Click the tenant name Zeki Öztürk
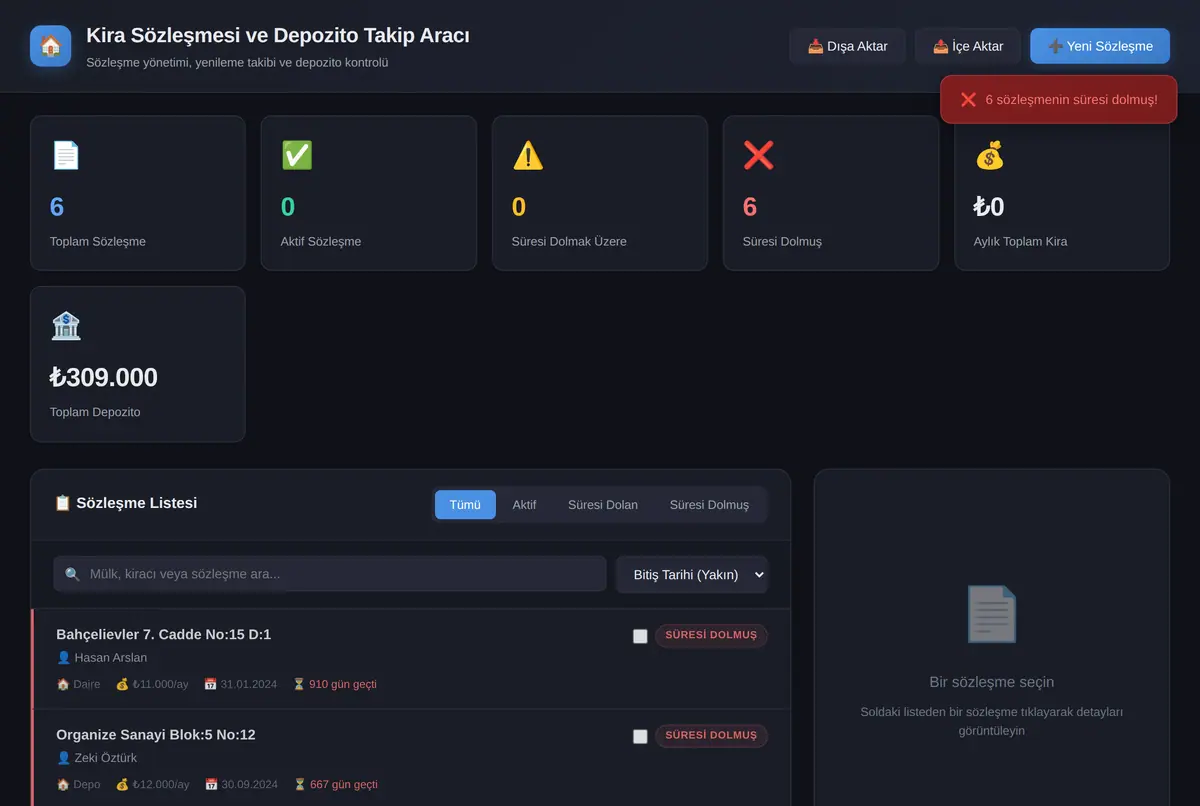 tap(106, 758)
